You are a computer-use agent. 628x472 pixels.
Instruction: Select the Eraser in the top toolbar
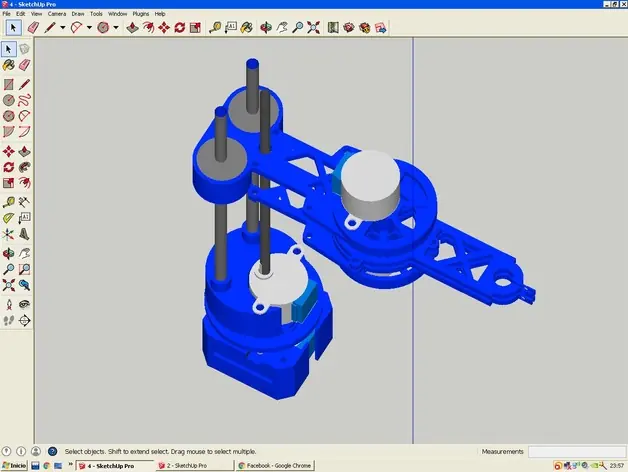[x=33, y=28]
